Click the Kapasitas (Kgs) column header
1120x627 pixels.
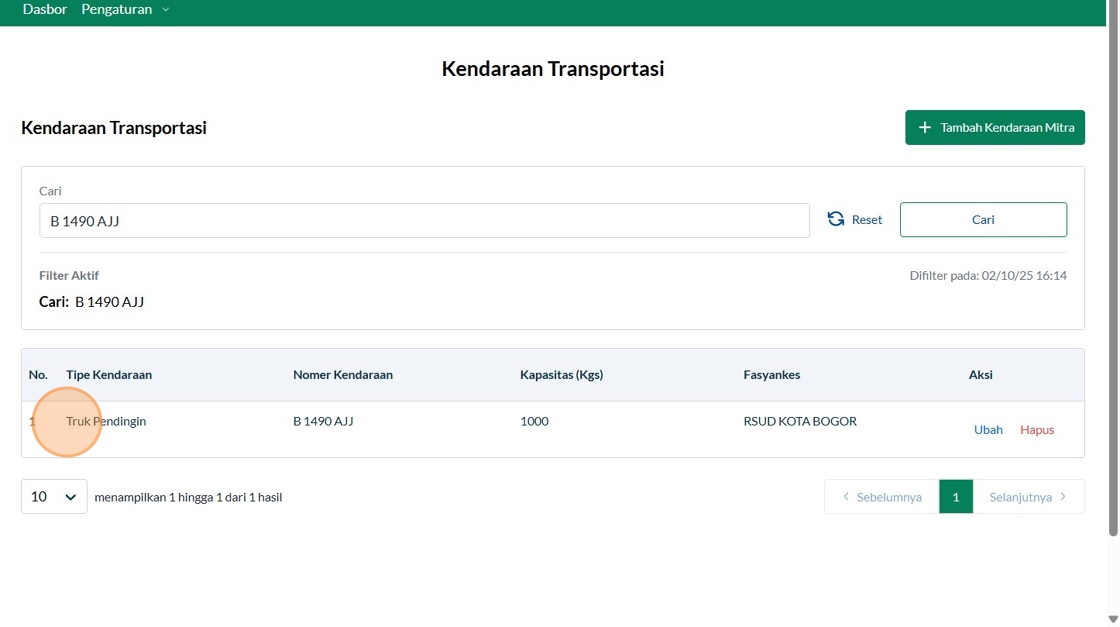[x=561, y=374]
